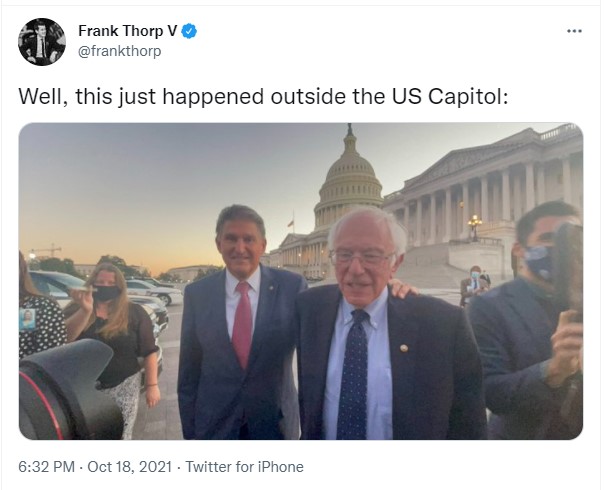Open the Twitter for iPhone source link

[x=244, y=467]
